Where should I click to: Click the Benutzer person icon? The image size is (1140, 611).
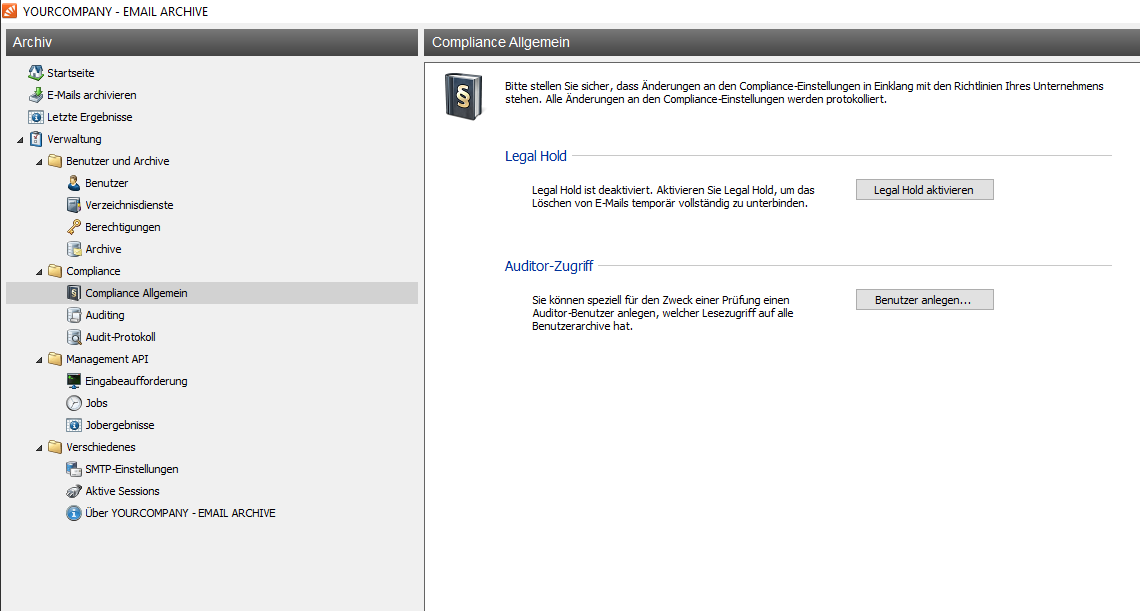pos(74,183)
